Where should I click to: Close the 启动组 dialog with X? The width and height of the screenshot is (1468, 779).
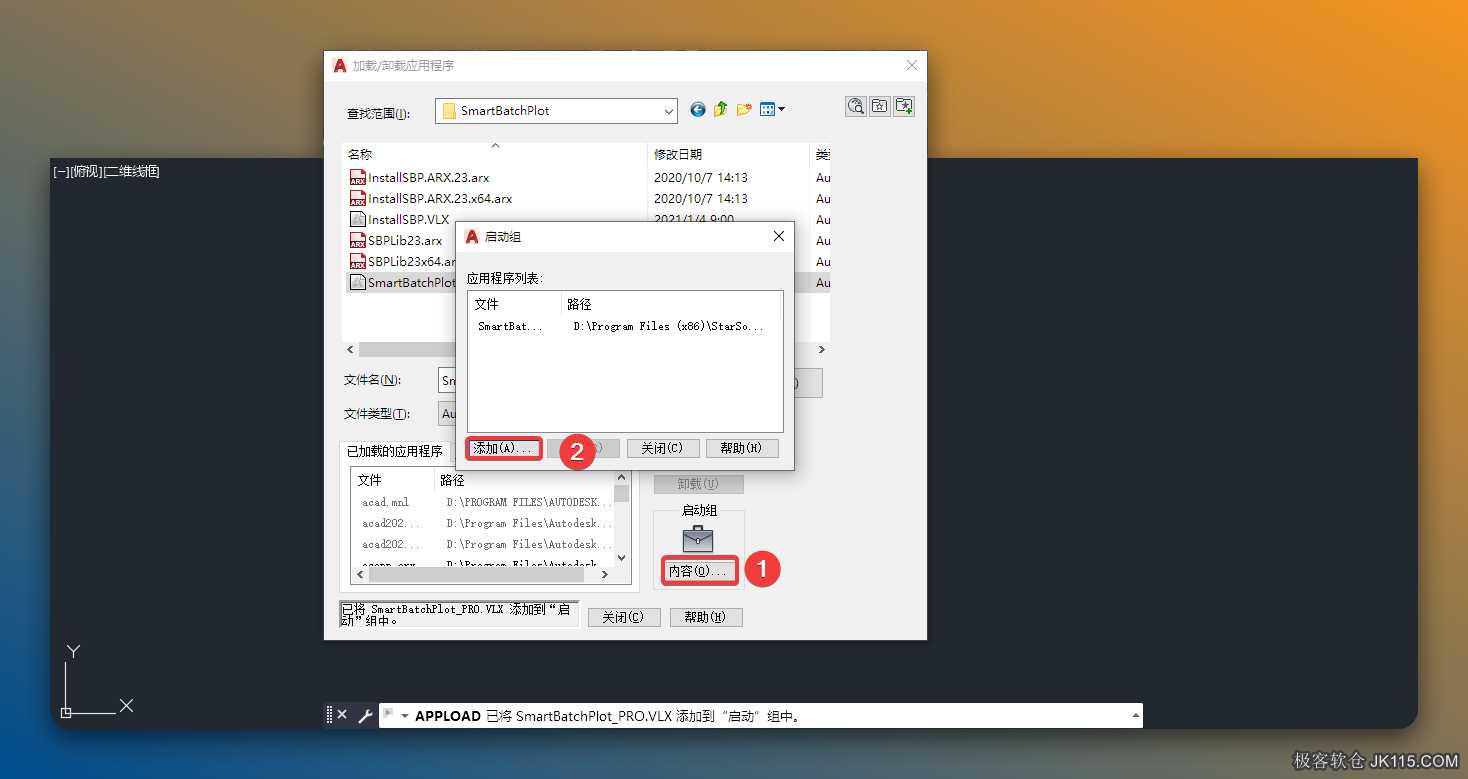(x=779, y=237)
